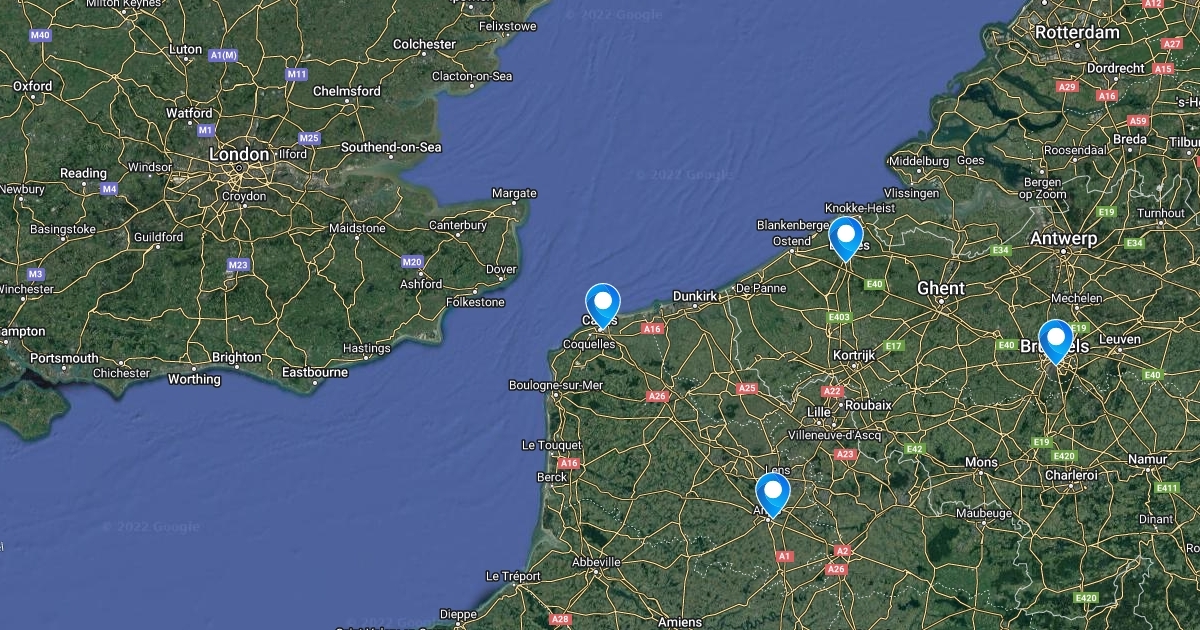Click the M20 road shield near Ashford
The height and width of the screenshot is (630, 1200).
point(412,262)
